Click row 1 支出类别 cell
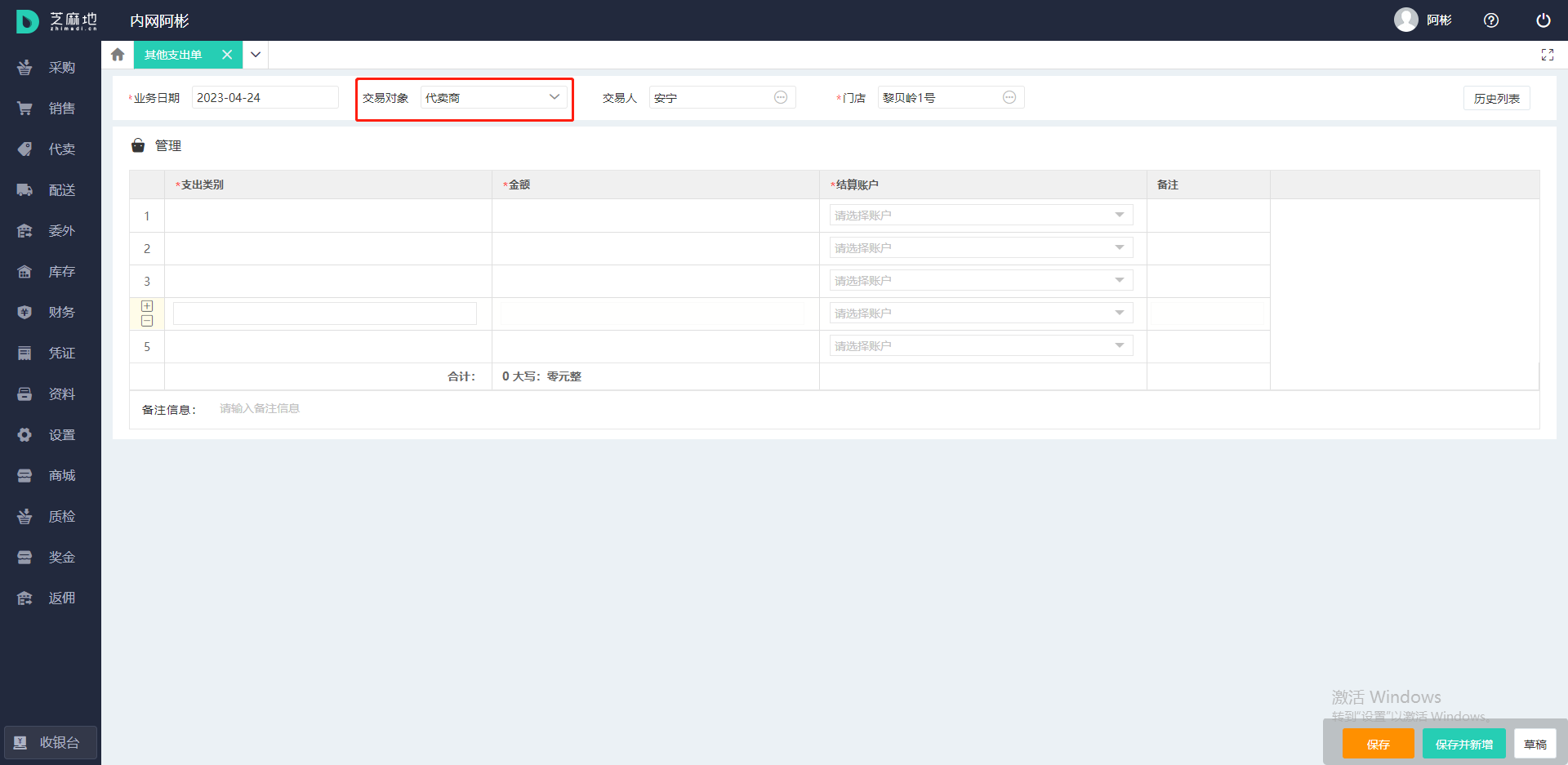1568x765 pixels. click(x=328, y=216)
